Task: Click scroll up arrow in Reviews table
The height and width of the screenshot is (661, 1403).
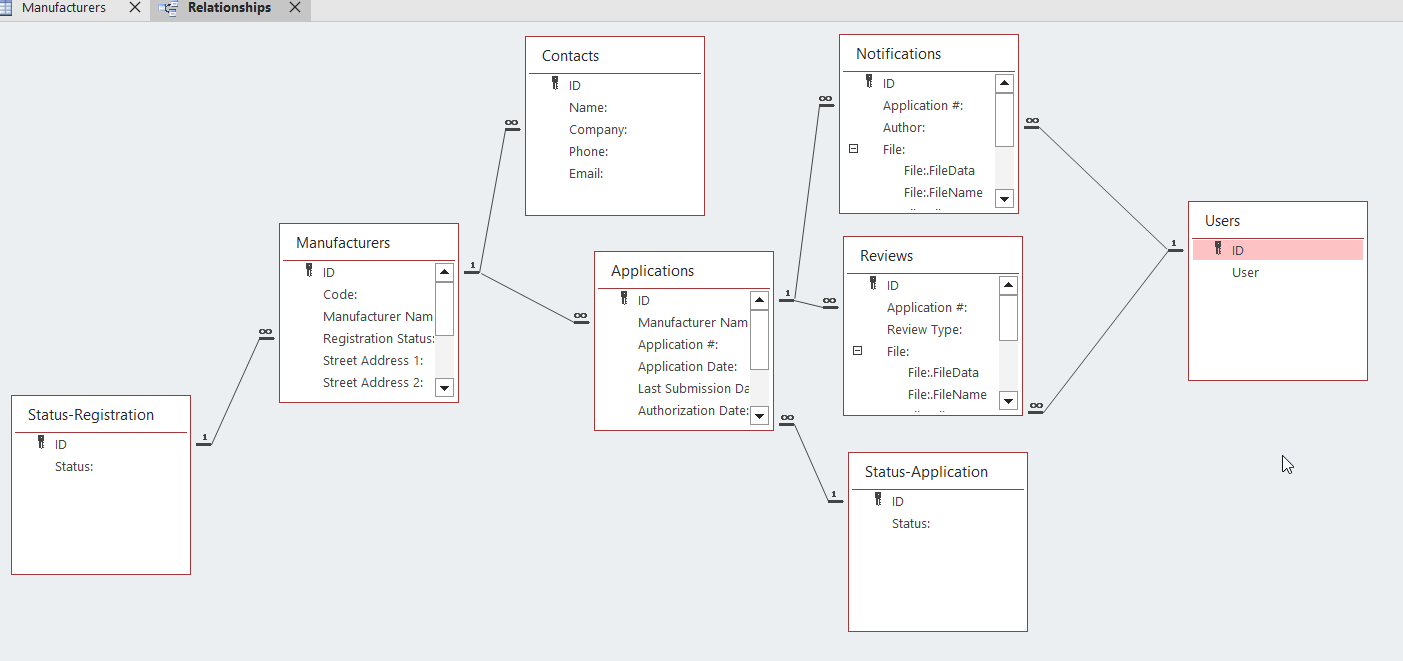Action: (x=1009, y=286)
